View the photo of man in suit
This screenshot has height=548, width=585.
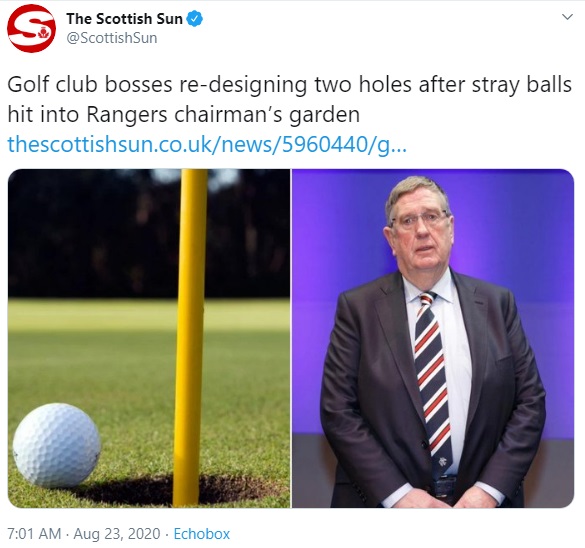[x=433, y=338]
